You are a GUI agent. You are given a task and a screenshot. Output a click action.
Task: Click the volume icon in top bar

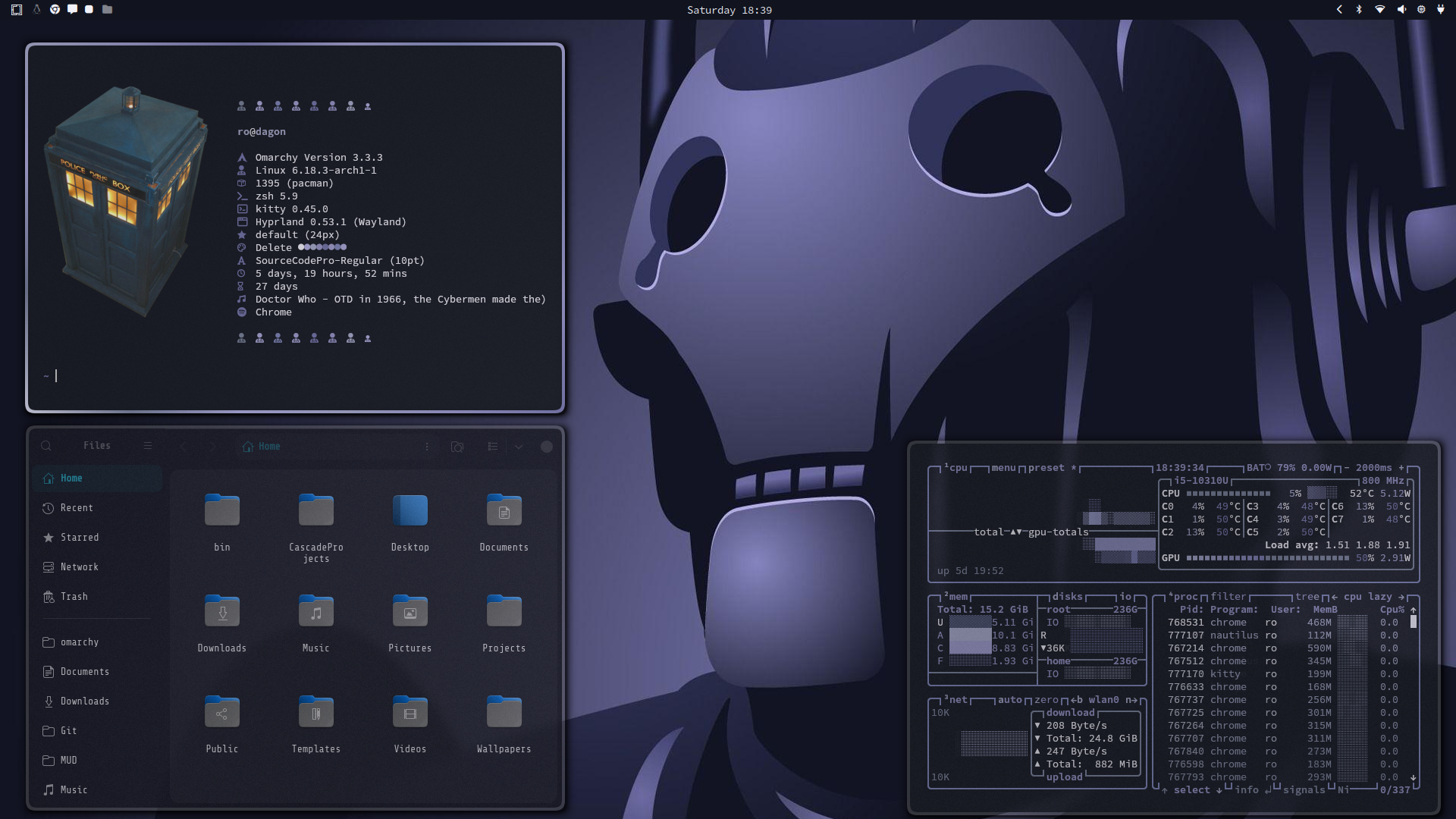(x=1401, y=10)
